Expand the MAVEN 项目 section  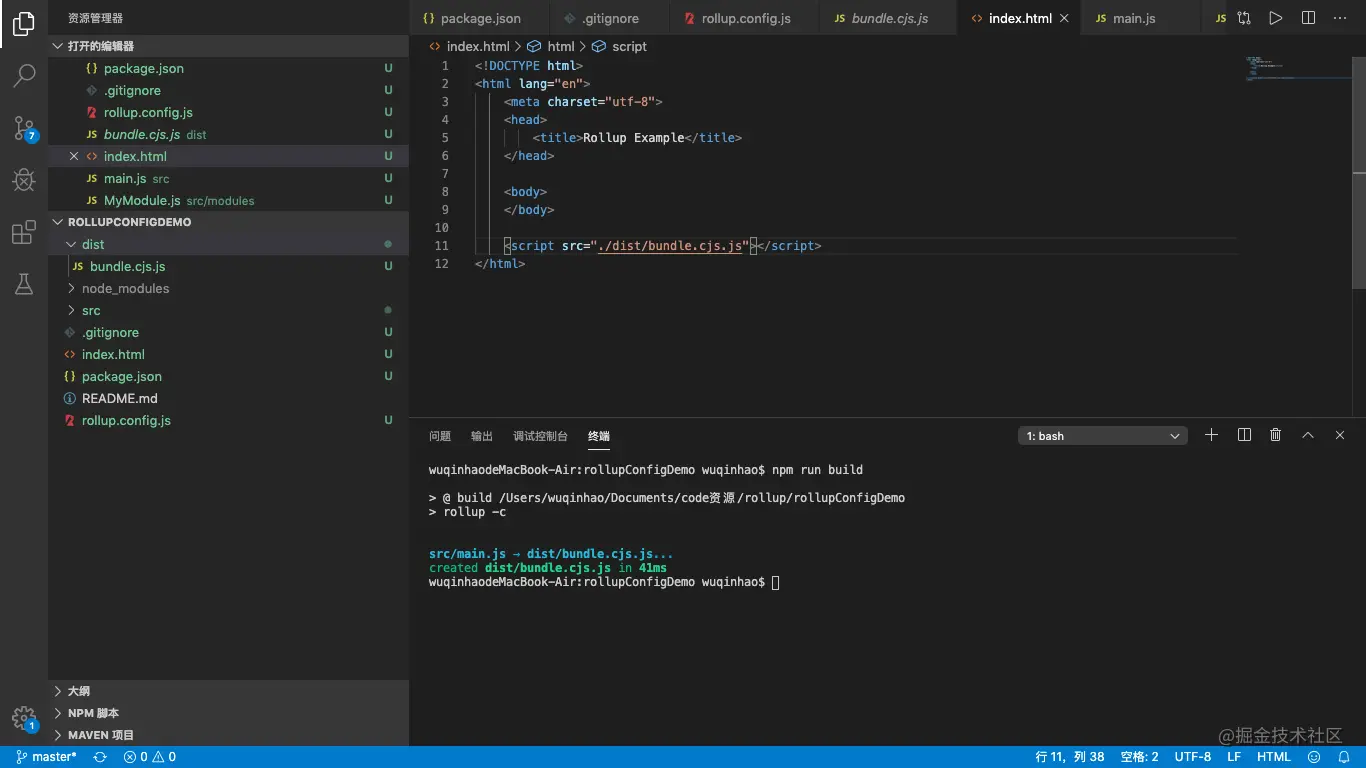[228, 735]
